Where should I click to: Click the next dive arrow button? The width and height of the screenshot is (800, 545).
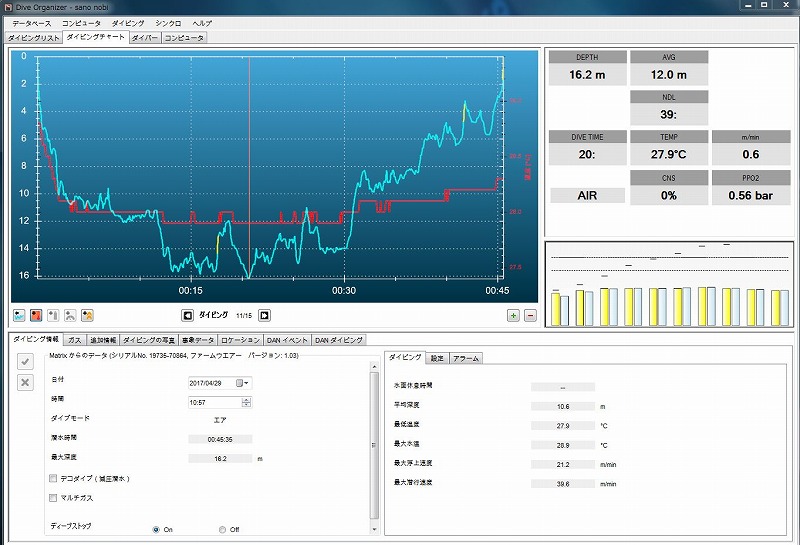click(x=264, y=315)
